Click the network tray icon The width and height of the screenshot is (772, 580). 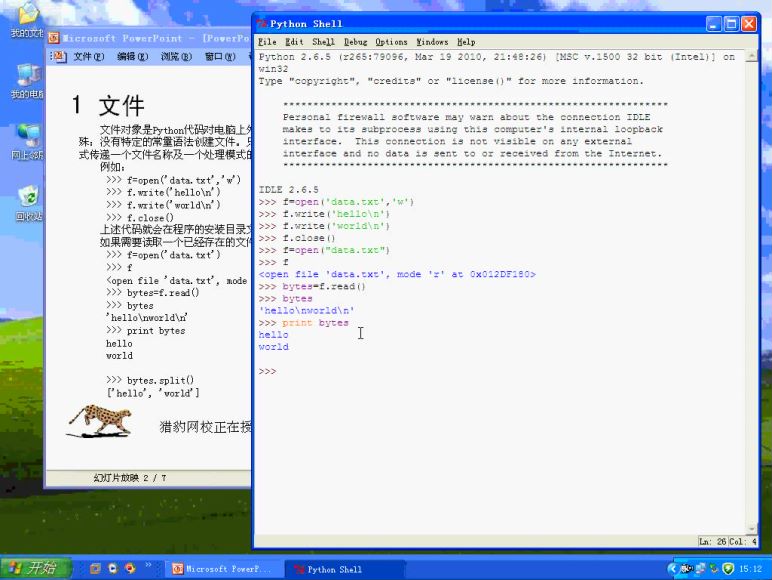coord(701,569)
